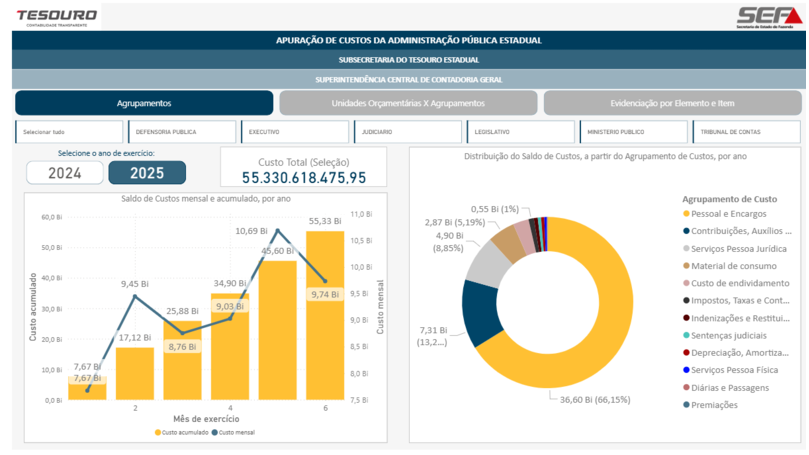Select the 2024 fiscal year option
809x455 pixels.
64,173
